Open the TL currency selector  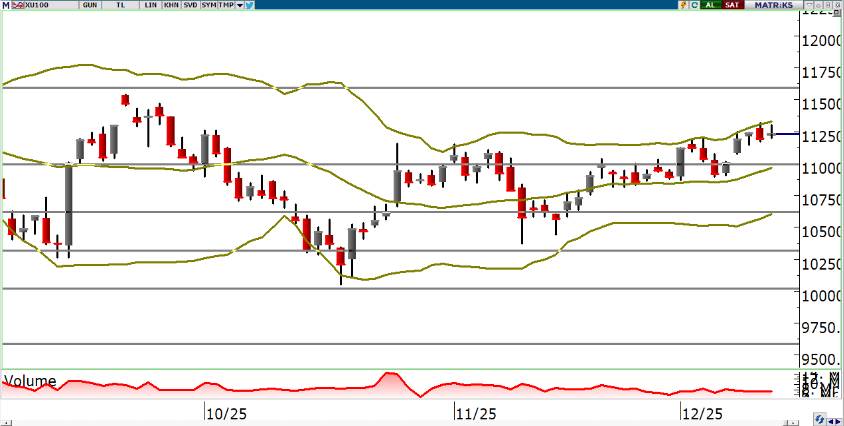pyautogui.click(x=121, y=5)
